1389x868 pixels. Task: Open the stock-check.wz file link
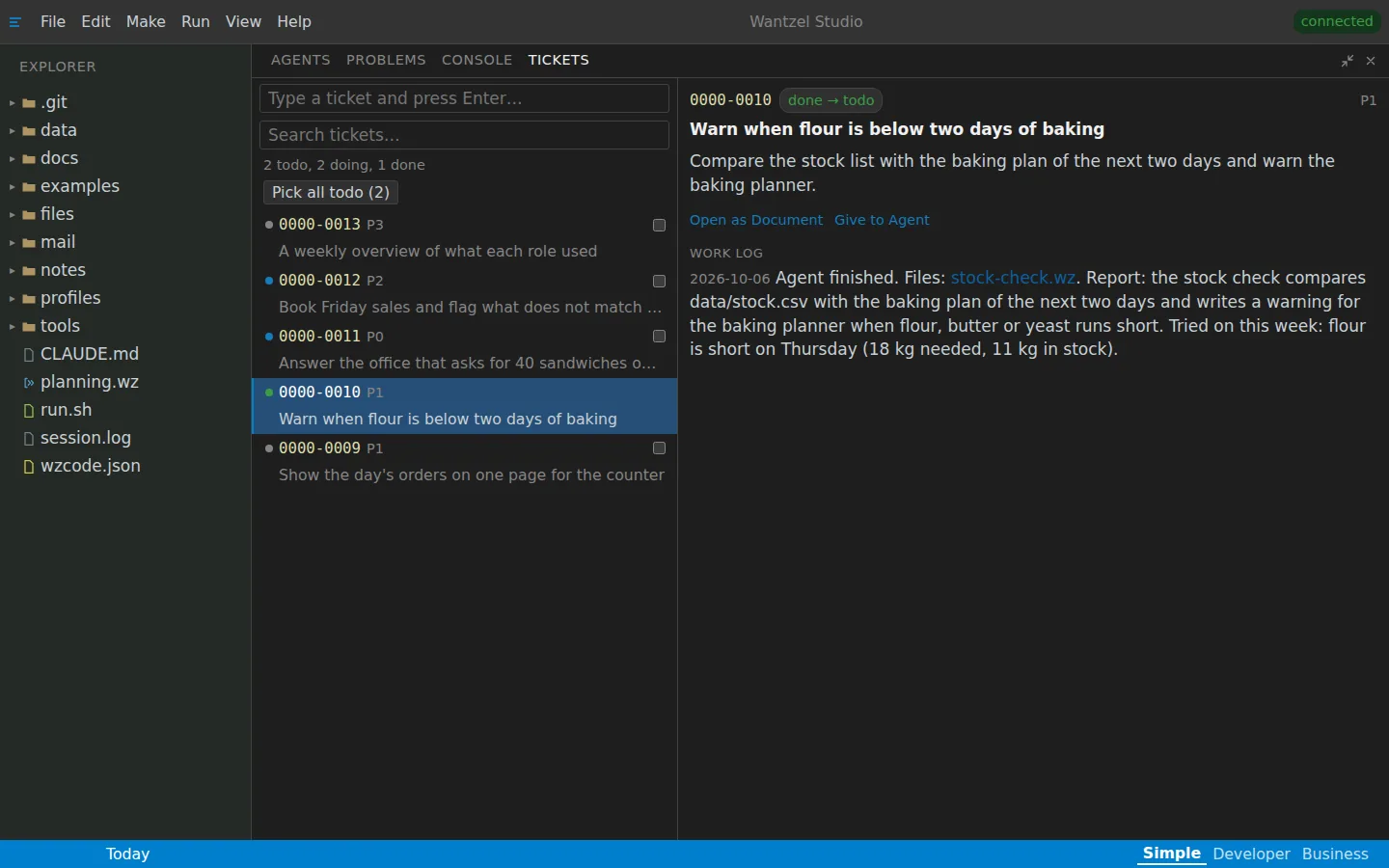tap(1013, 278)
